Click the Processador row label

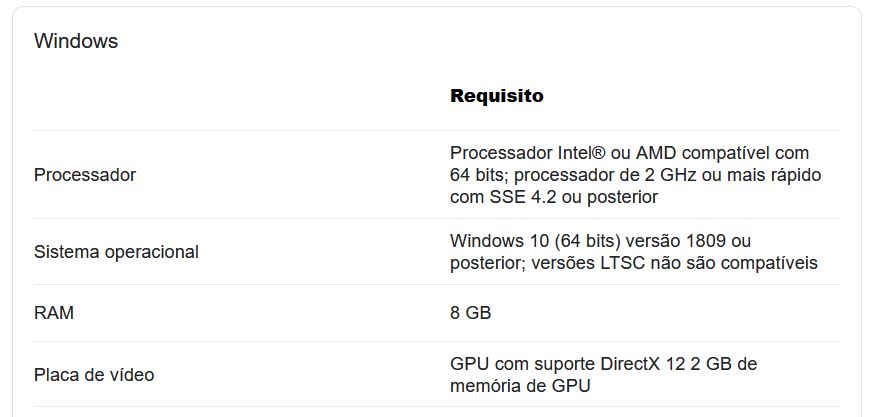[85, 175]
